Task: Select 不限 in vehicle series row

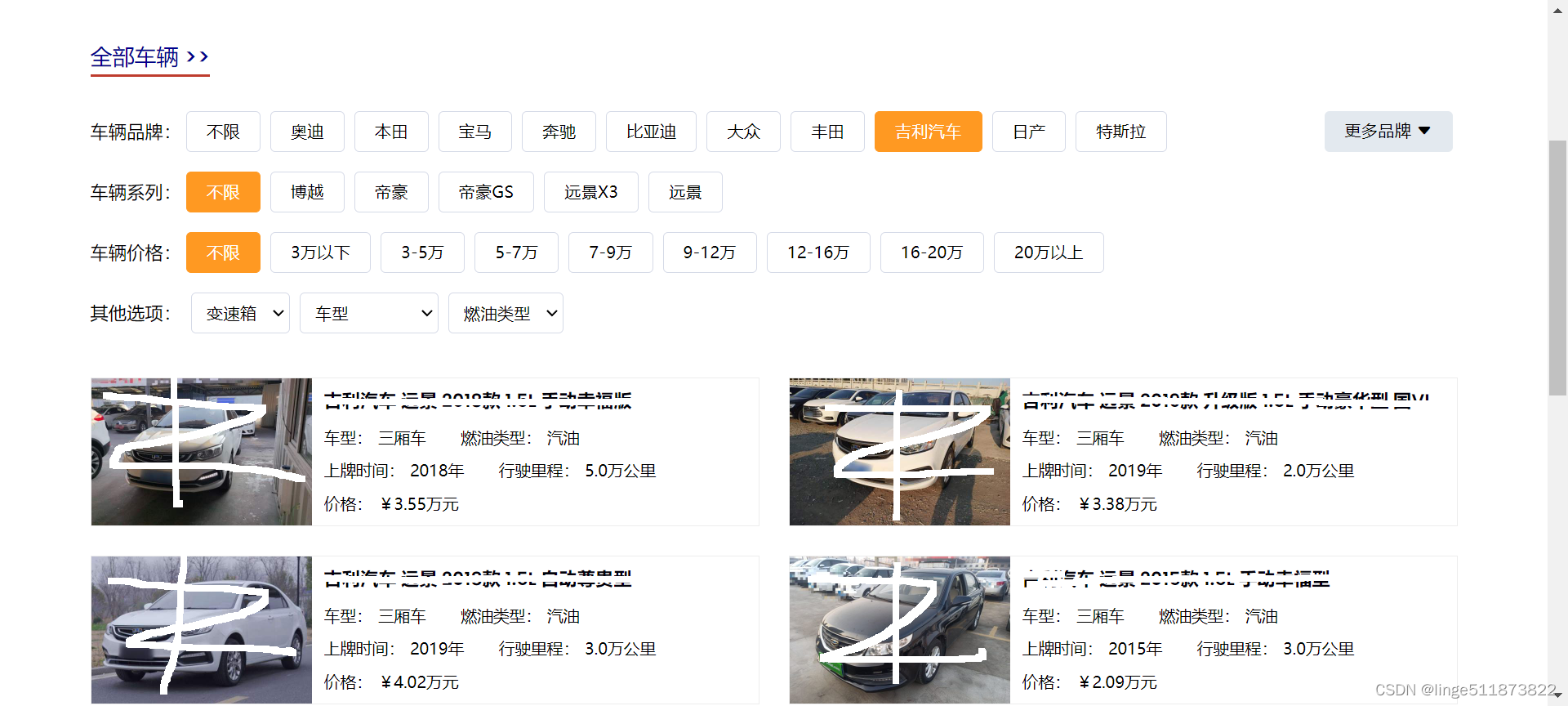Action: (x=223, y=192)
